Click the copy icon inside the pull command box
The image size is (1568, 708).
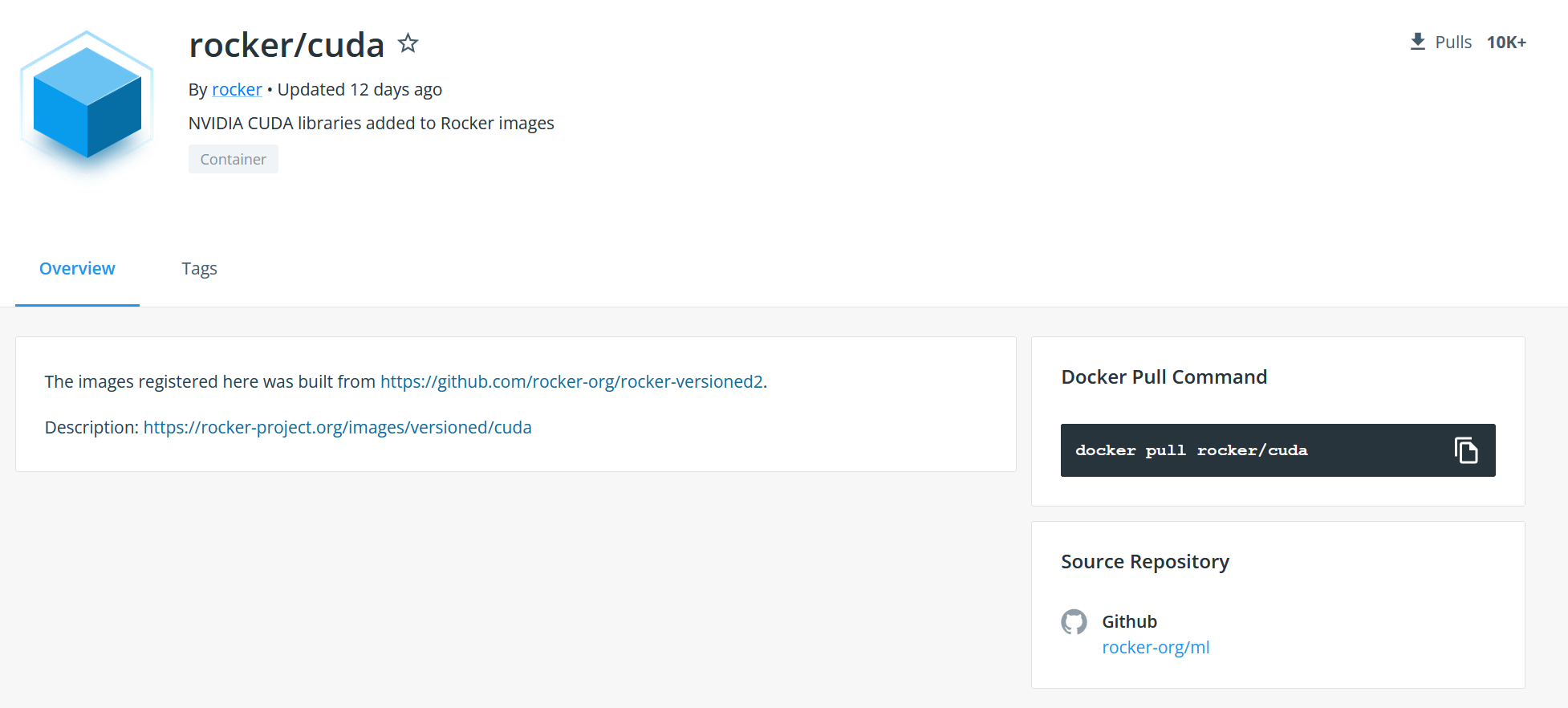[x=1467, y=450]
